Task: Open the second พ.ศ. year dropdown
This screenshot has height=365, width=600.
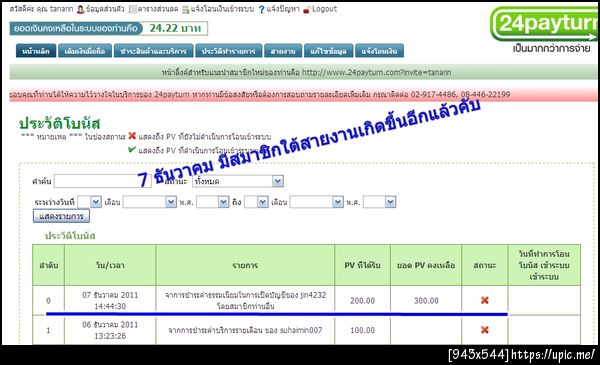Action: [x=379, y=202]
